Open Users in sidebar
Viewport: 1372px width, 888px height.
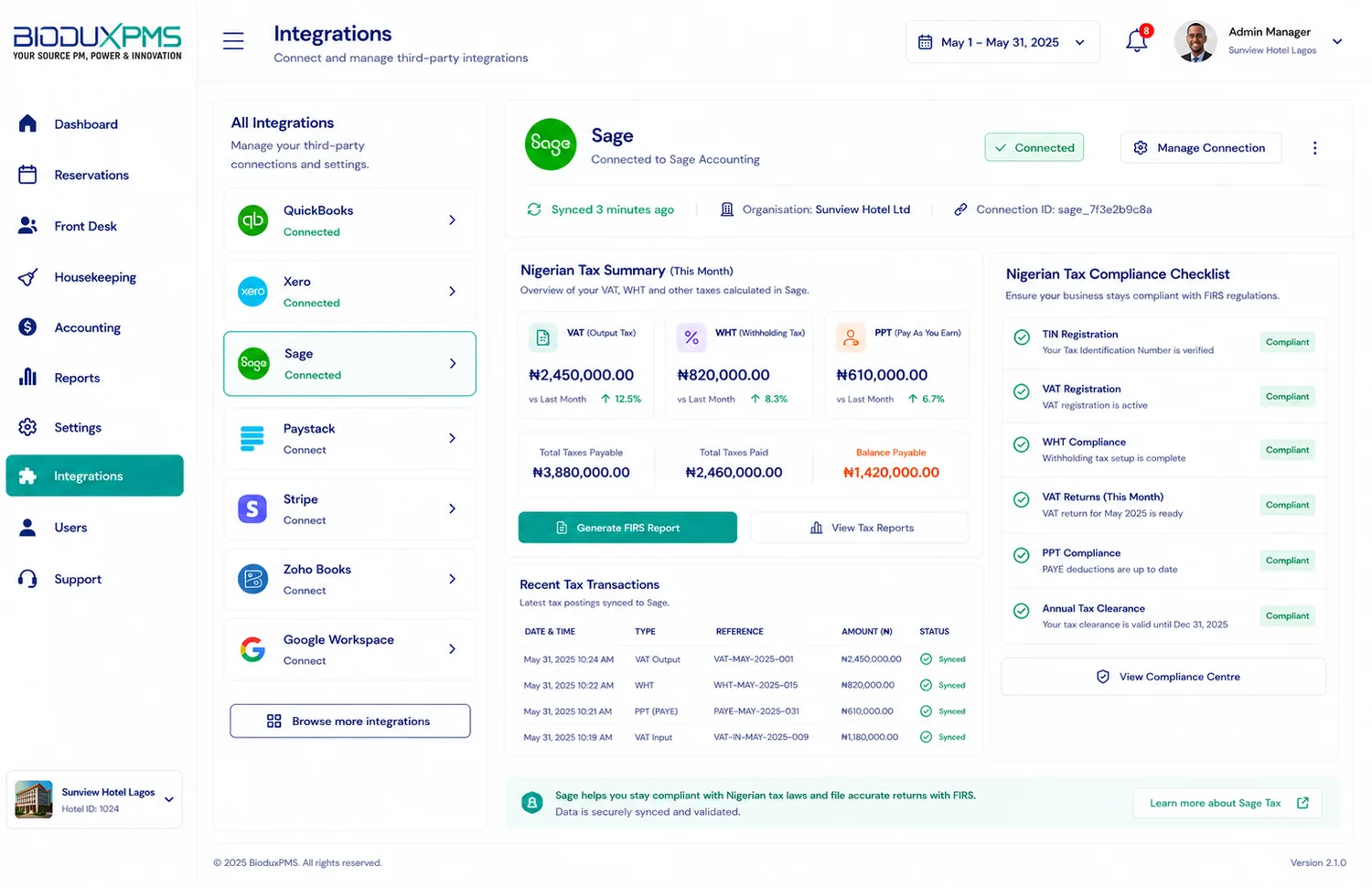[94, 528]
